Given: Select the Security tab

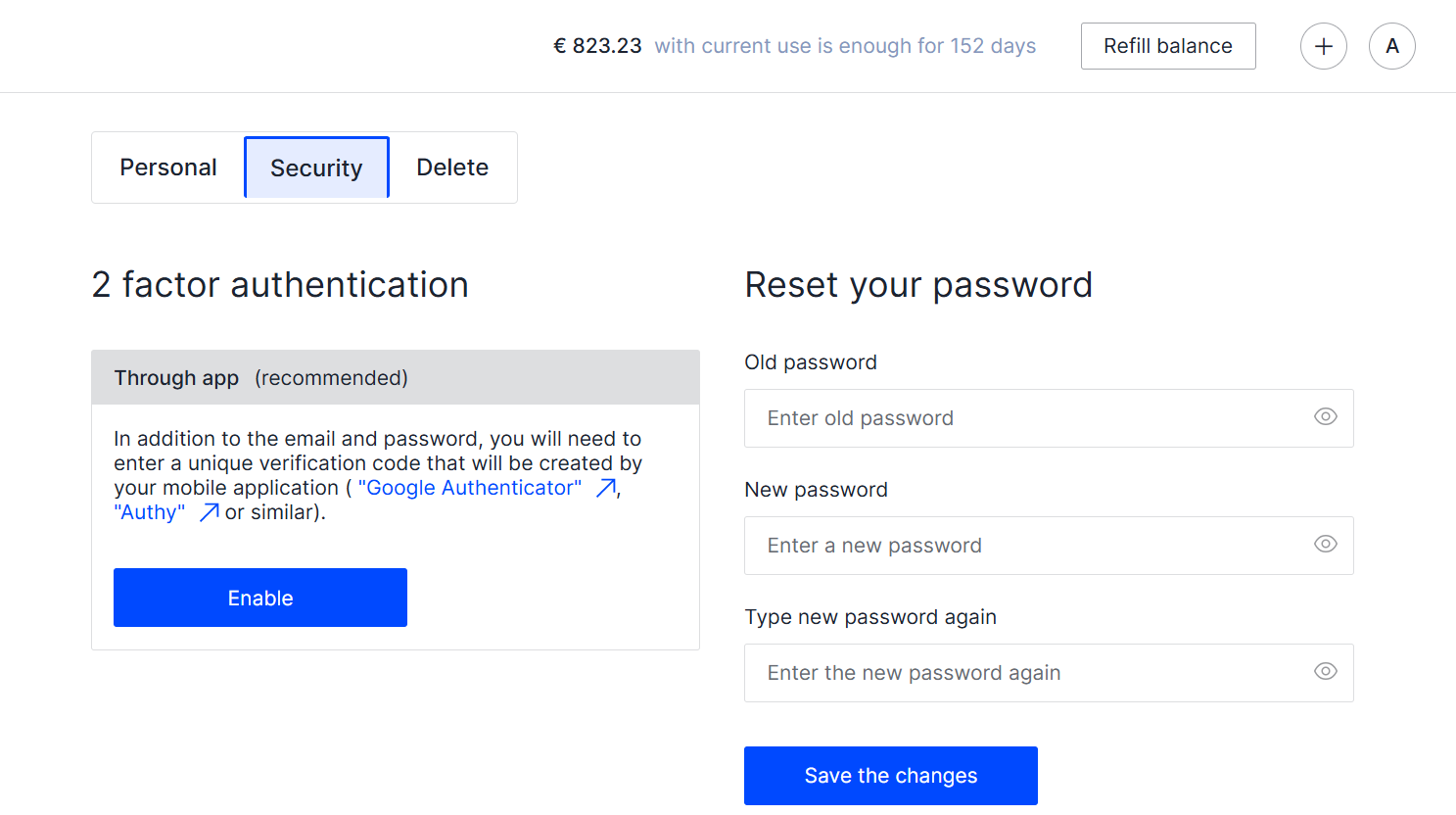Looking at the screenshot, I should (316, 168).
